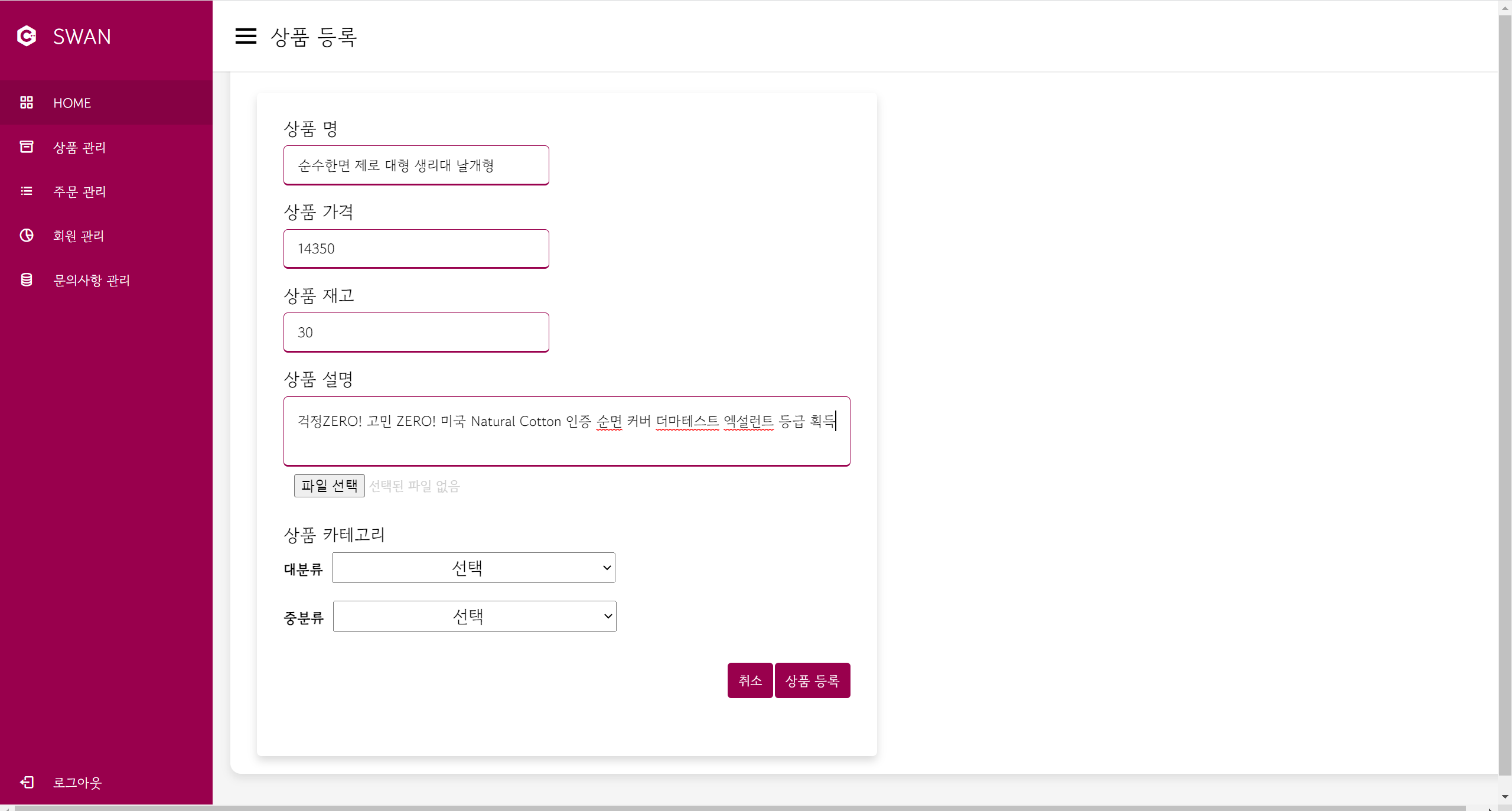The image size is (1512, 811).
Task: Click the HOME grid icon
Action: (27, 103)
